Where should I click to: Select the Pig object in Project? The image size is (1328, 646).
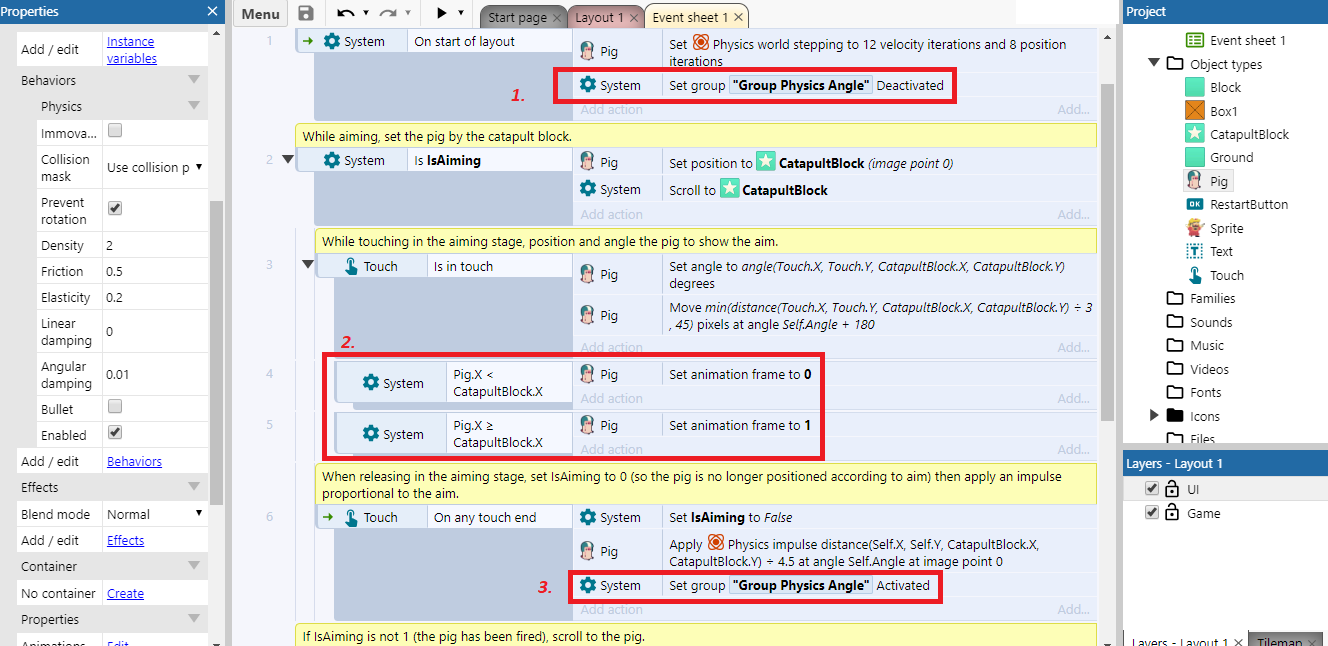click(1208, 181)
